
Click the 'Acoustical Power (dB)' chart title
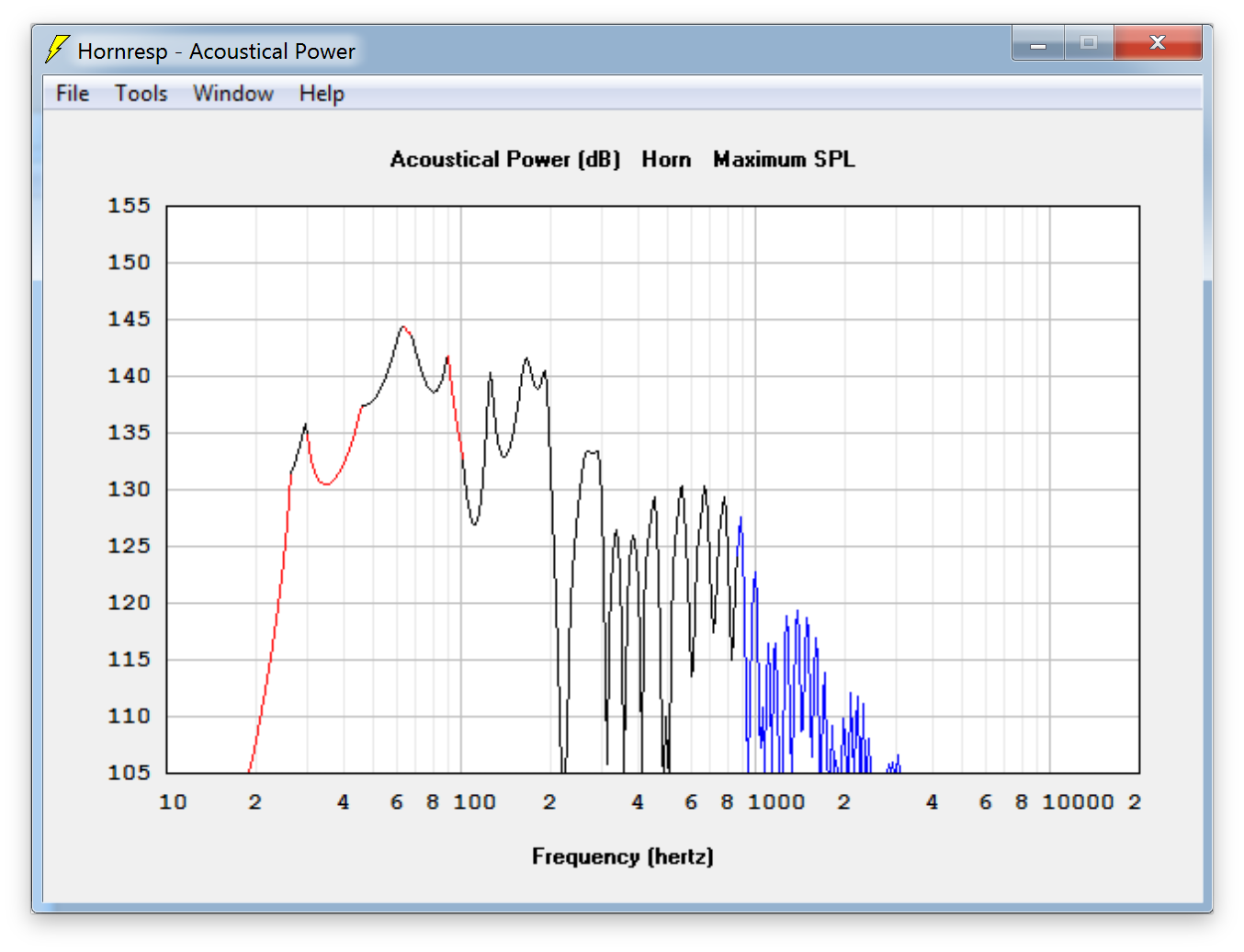(x=505, y=159)
